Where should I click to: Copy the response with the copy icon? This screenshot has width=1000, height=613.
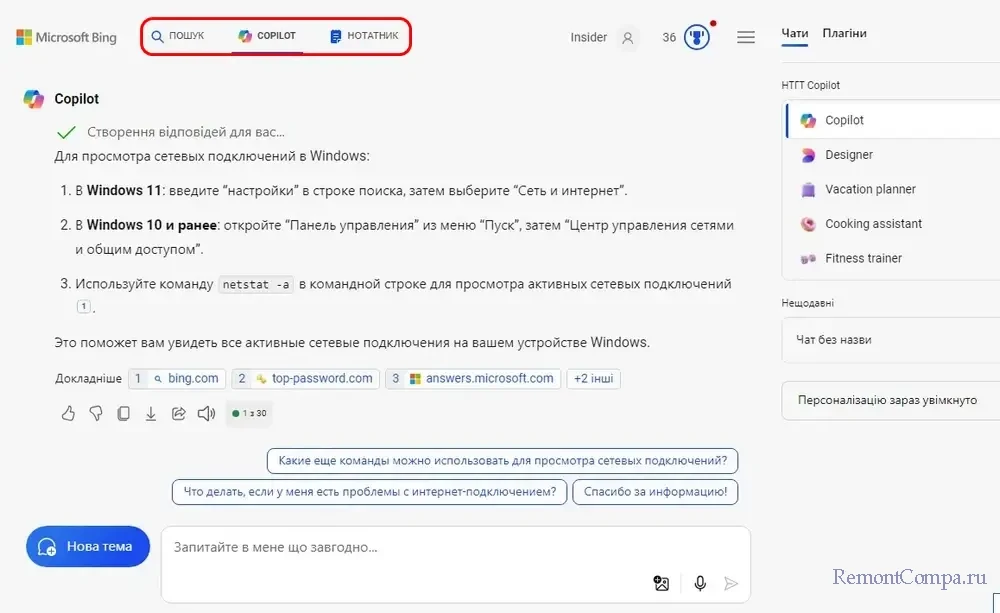pyautogui.click(x=123, y=413)
